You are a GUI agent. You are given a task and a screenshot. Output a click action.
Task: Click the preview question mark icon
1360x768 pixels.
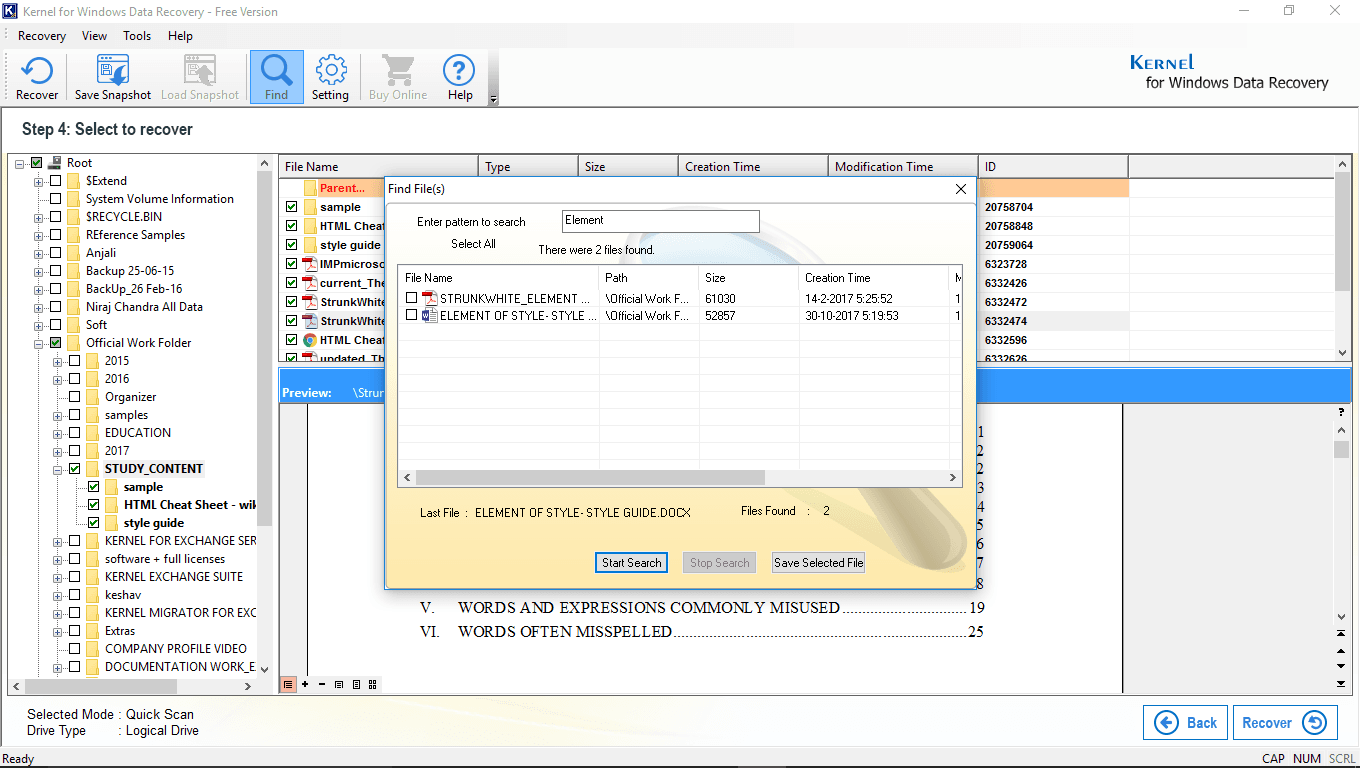tap(1342, 412)
